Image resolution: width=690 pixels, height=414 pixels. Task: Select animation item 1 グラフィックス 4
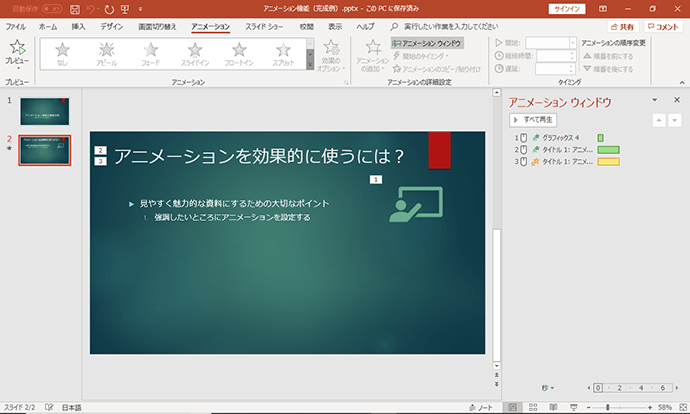click(559, 138)
